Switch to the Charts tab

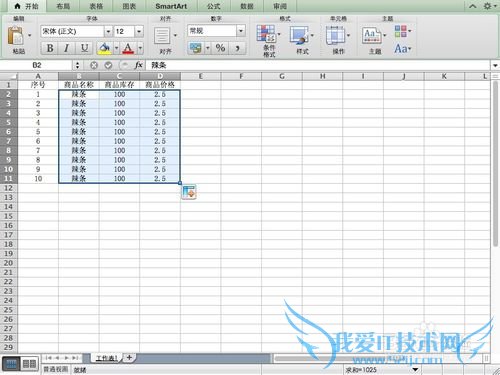(x=129, y=6)
